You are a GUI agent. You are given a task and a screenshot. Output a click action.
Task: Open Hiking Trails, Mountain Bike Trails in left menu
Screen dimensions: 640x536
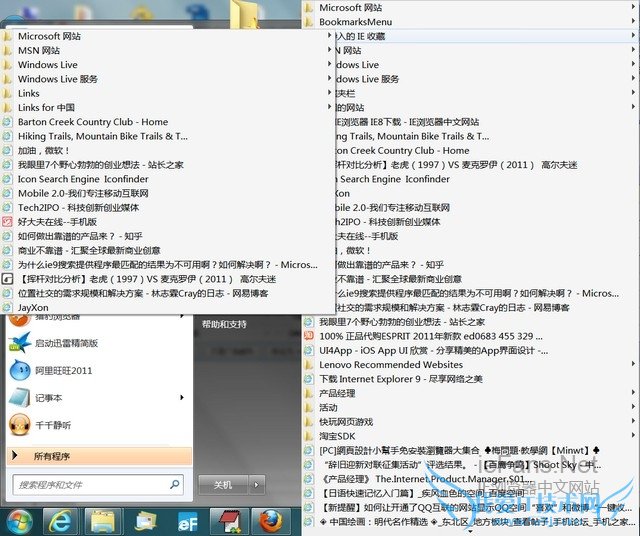coord(167,136)
